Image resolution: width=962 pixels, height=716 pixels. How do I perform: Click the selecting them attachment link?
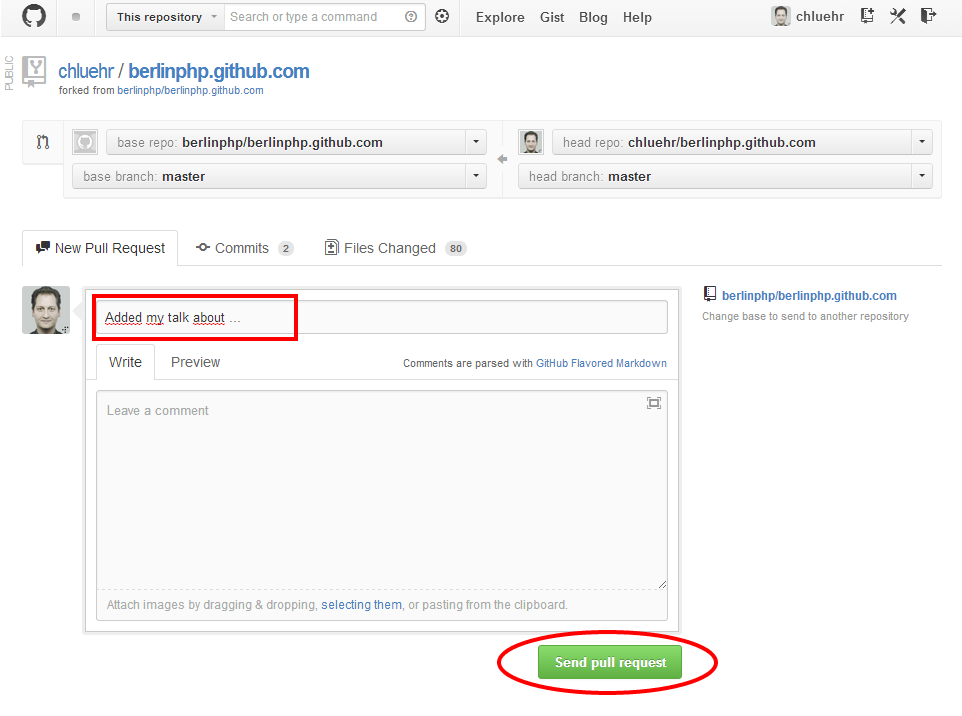(361, 605)
